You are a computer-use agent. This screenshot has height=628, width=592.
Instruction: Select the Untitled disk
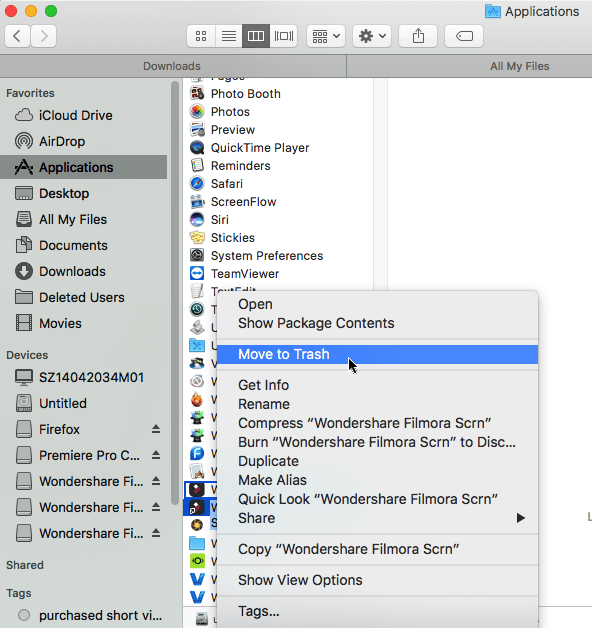coord(83,403)
